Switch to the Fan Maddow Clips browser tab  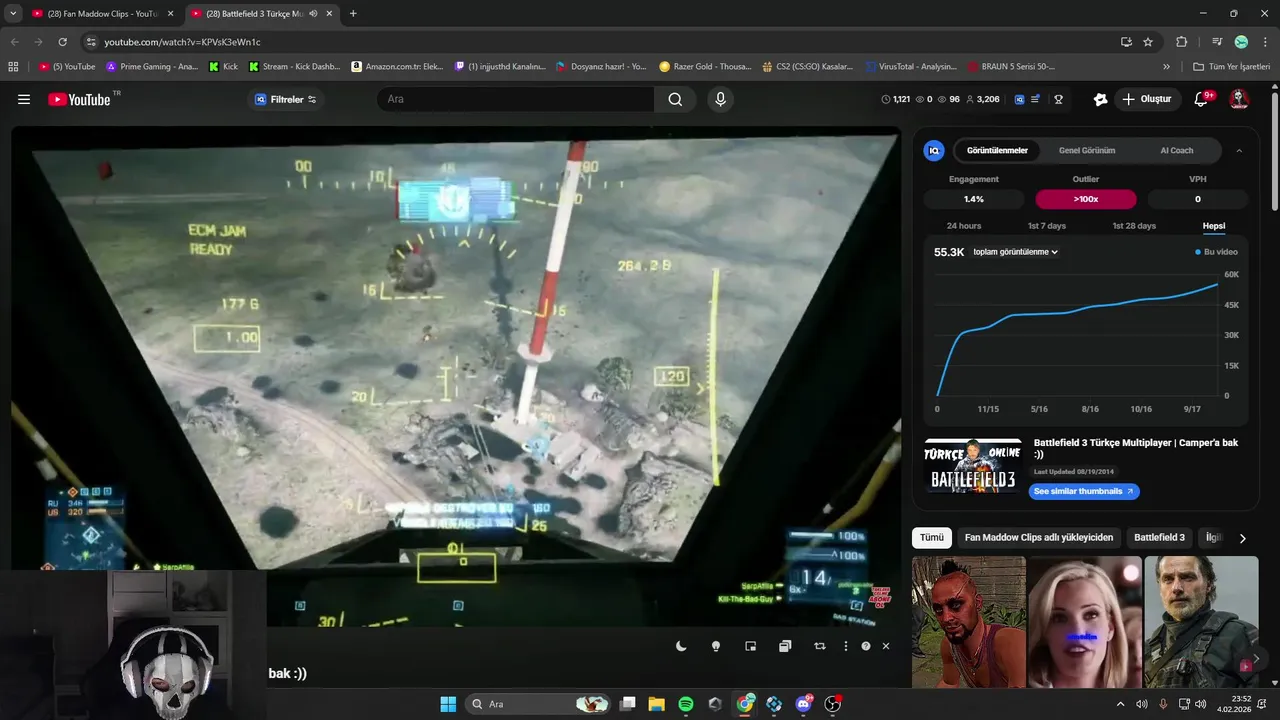coord(103,14)
